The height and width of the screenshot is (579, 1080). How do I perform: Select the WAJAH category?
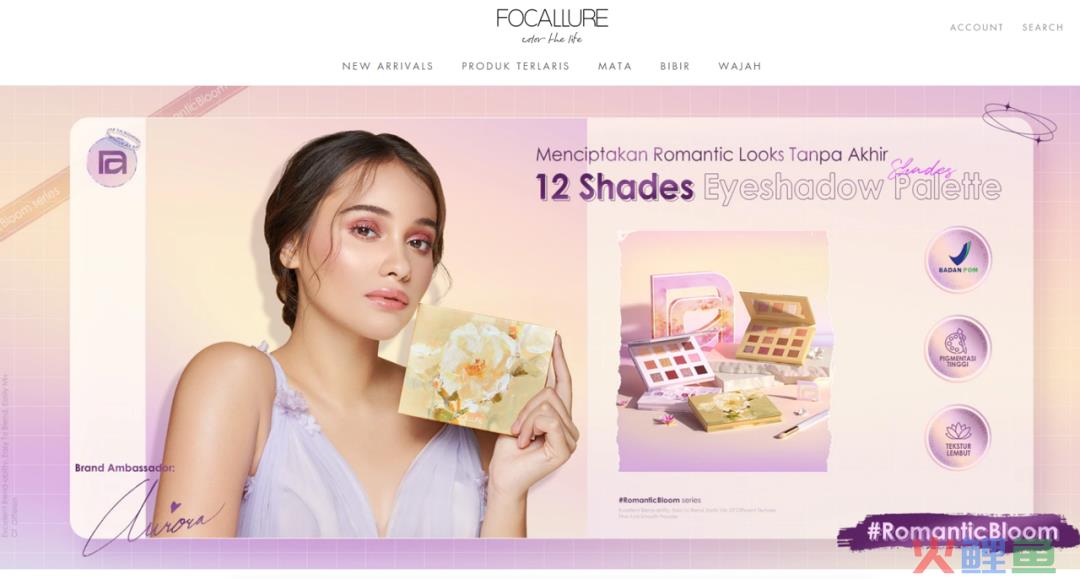click(x=740, y=66)
